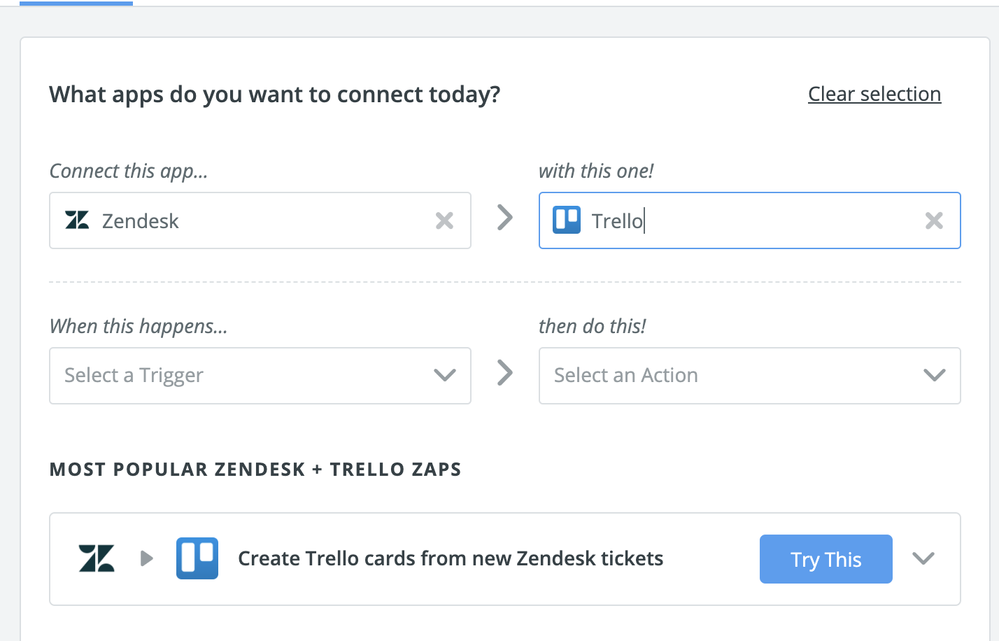This screenshot has width=999, height=641.
Task: Clear the Zendesk app with its X icon
Action: click(444, 220)
